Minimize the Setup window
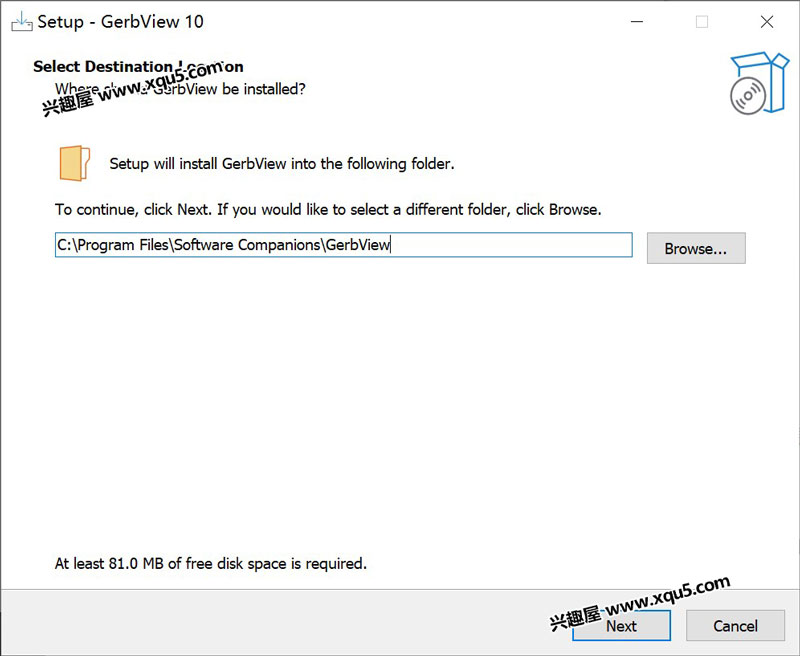The width and height of the screenshot is (800, 656). click(x=637, y=22)
